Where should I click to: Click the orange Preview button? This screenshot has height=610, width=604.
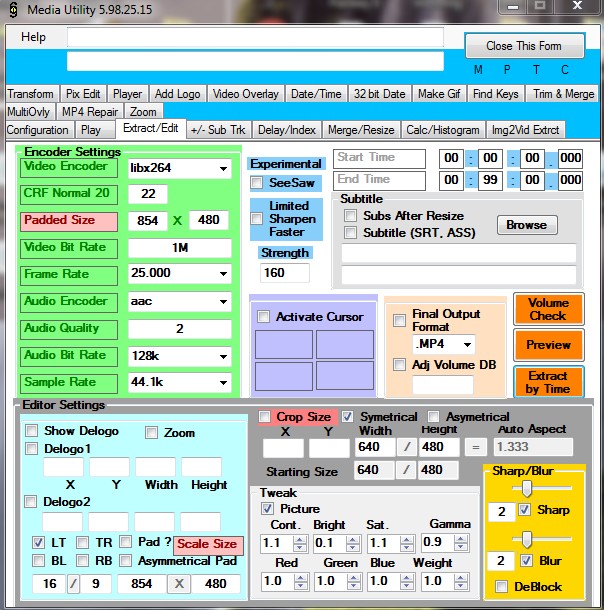(548, 345)
